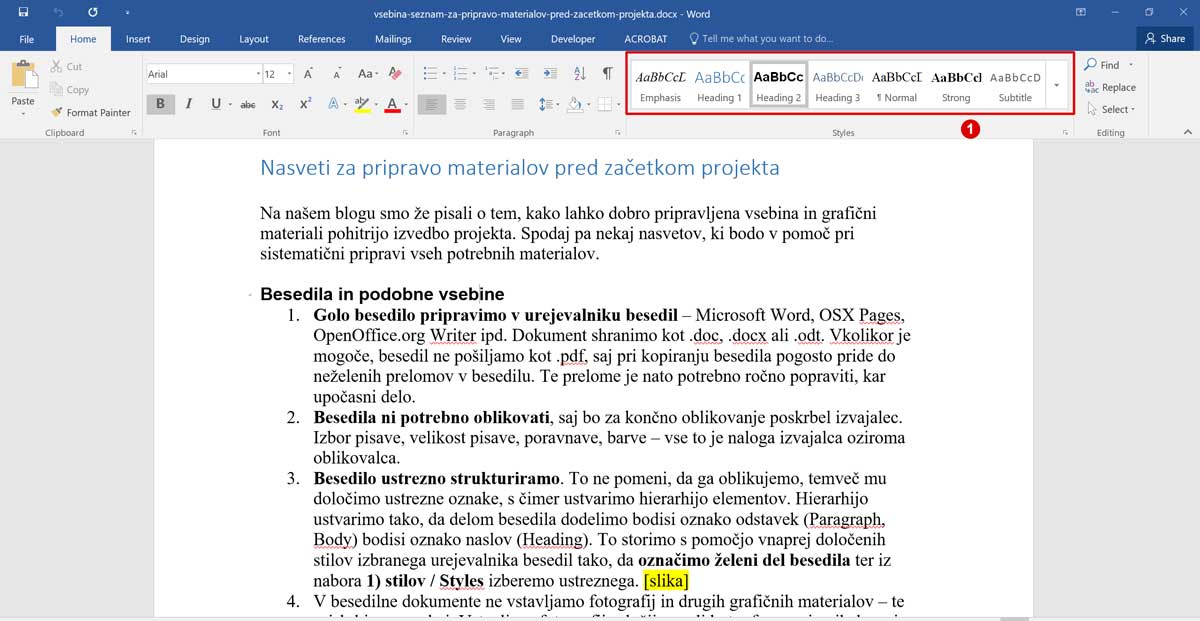Viewport: 1200px width, 621px height.
Task: Create a multilevel list
Action: point(492,74)
